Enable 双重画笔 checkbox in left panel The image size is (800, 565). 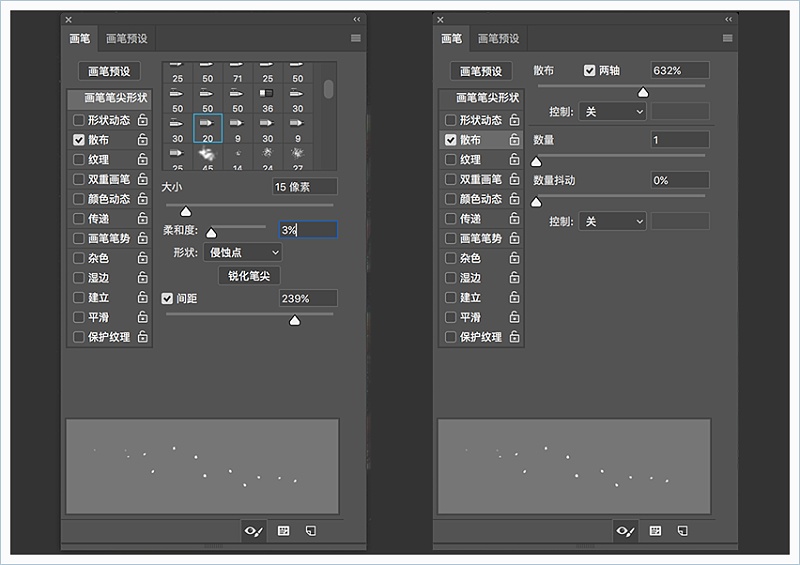pos(79,179)
